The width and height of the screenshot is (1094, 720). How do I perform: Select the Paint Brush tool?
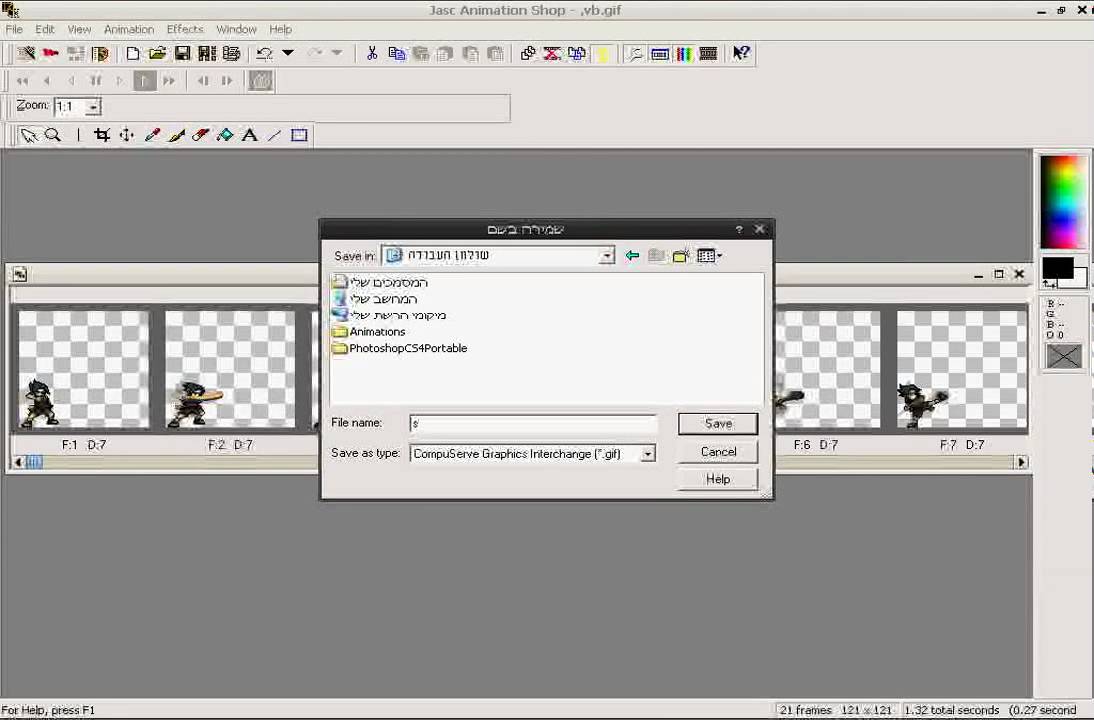pos(176,135)
